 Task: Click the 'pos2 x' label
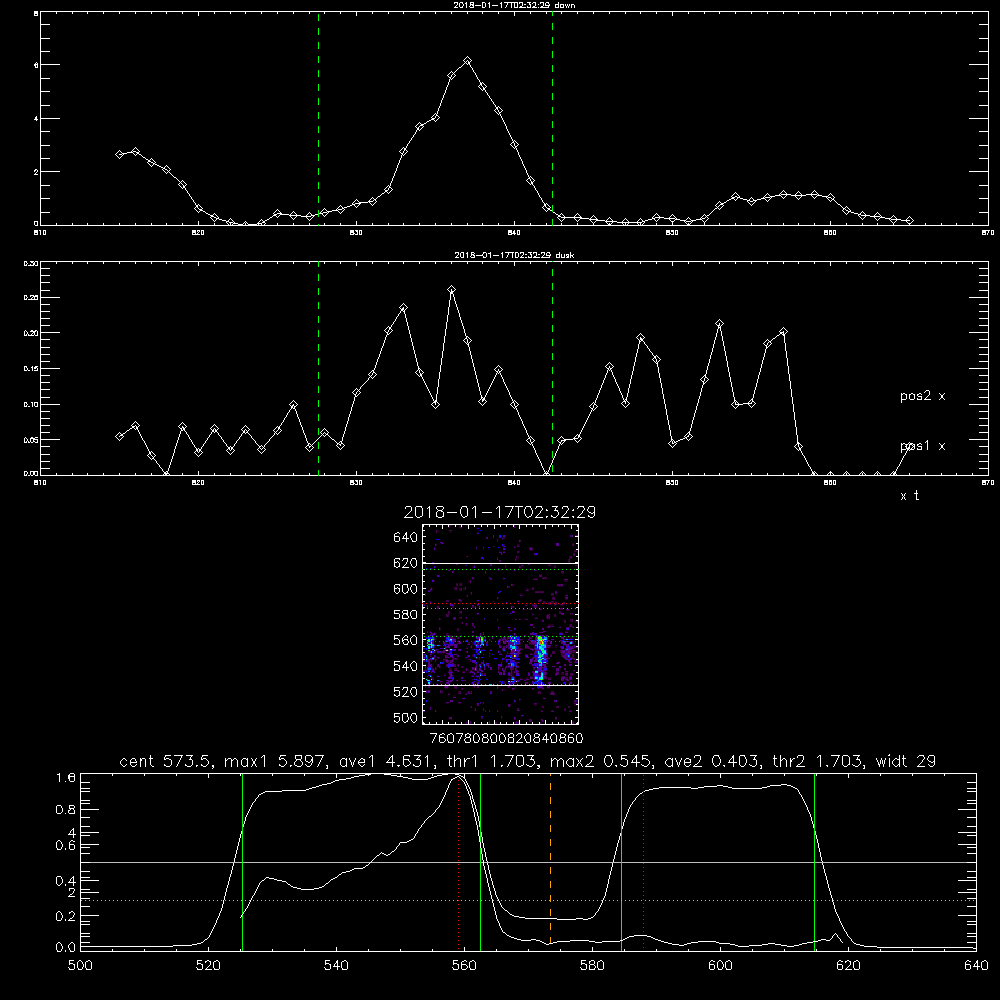[922, 396]
